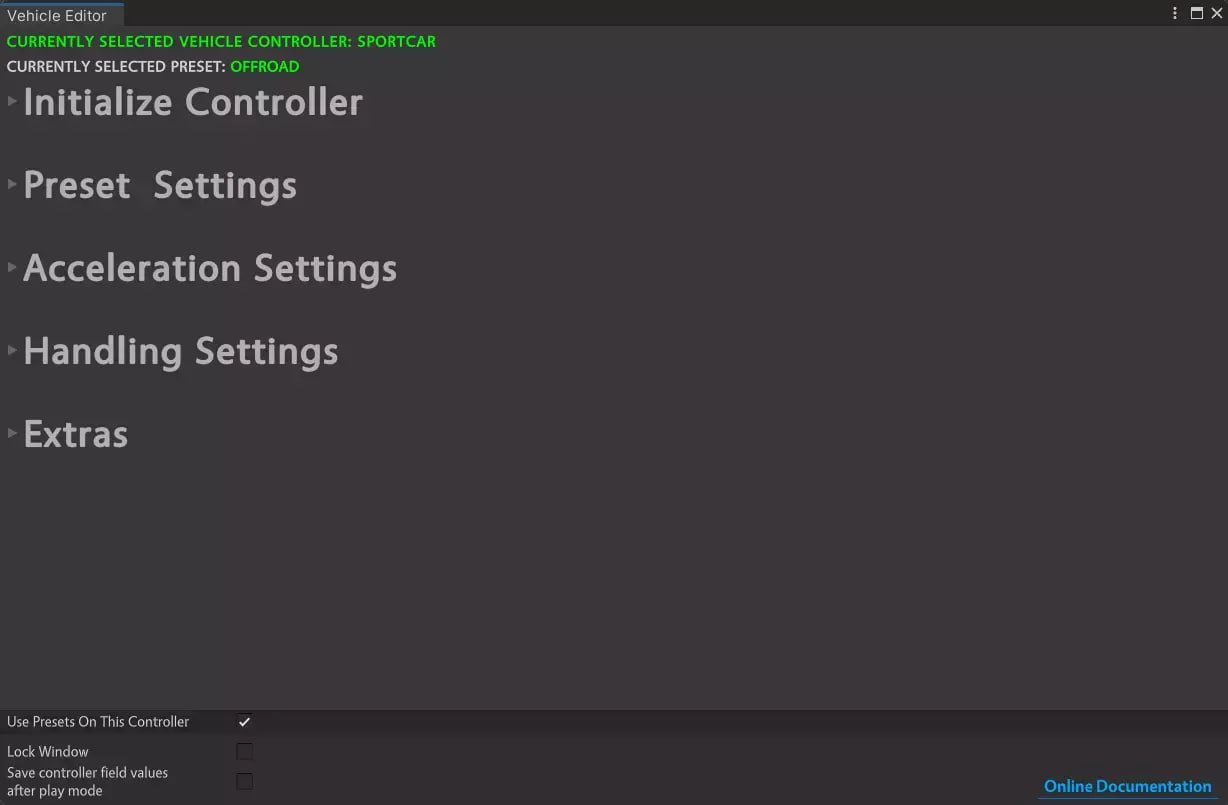Click the disclosure triangle beside Extras
Image resolution: width=1228 pixels, height=805 pixels.
click(x=11, y=432)
